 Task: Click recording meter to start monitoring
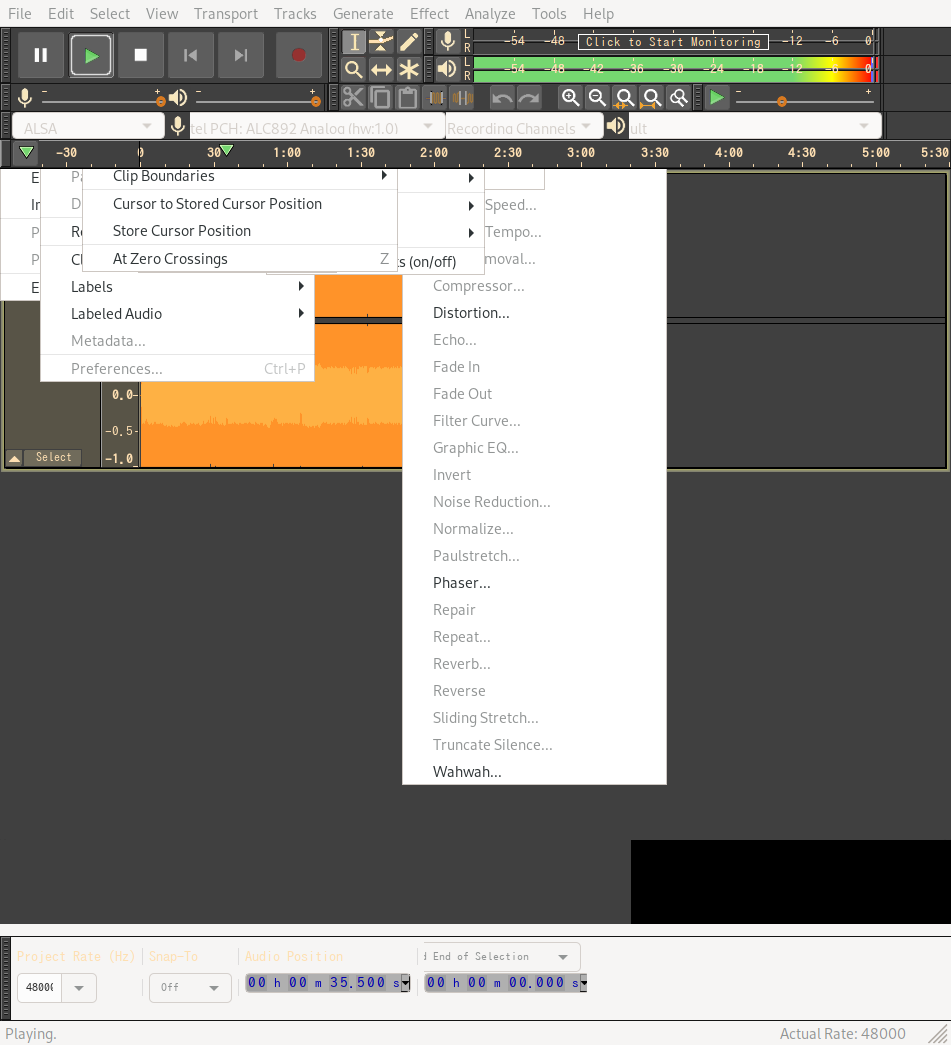672,41
